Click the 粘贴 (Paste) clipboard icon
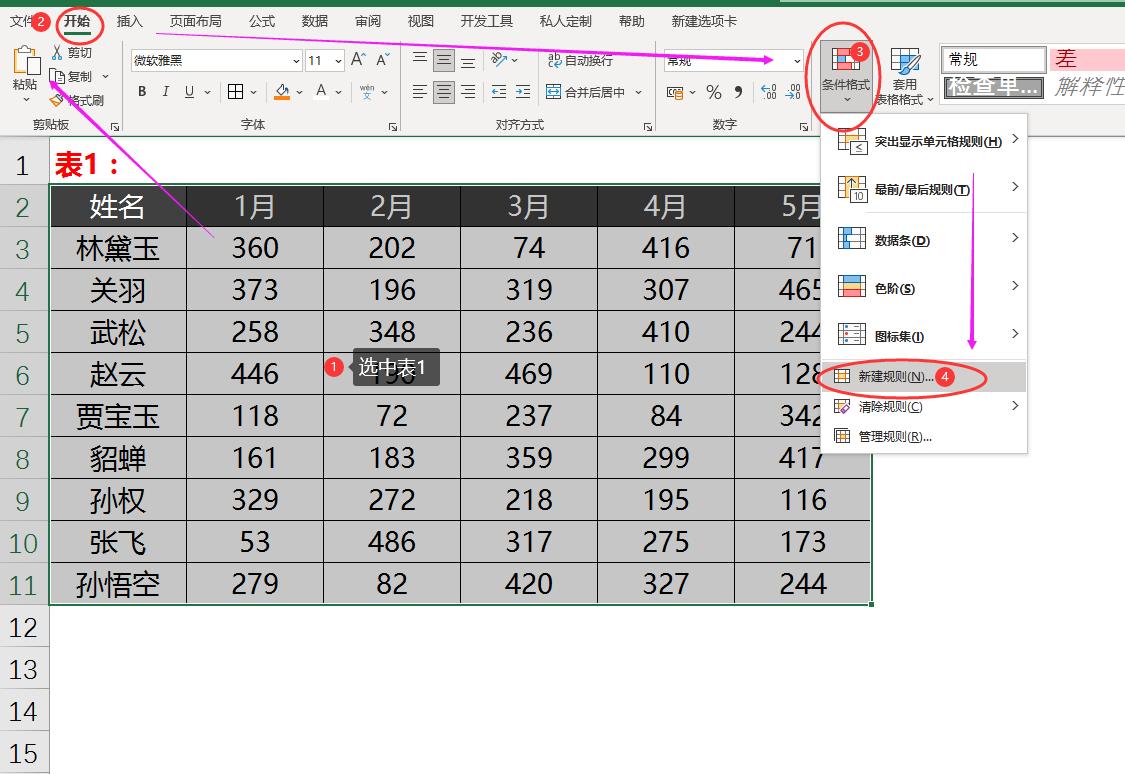1125x774 pixels. tap(26, 61)
